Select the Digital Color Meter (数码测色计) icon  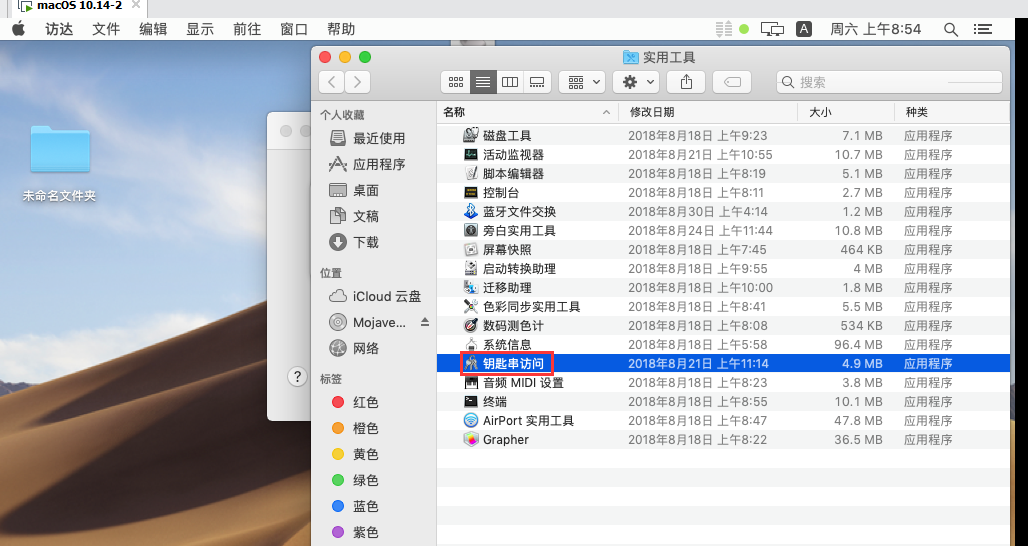coord(471,325)
